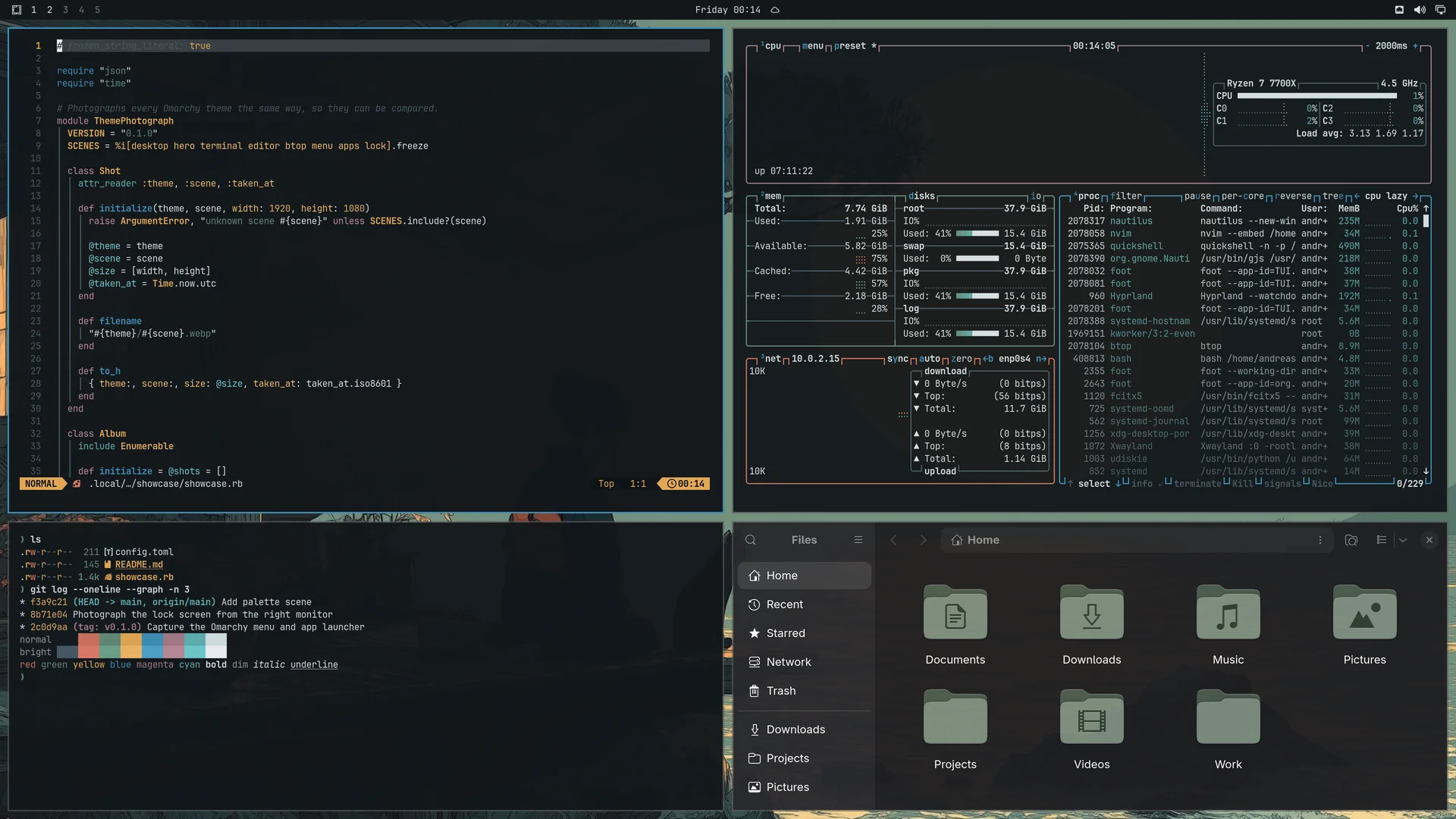Toggle io mode in btop disks box
This screenshot has height=819, width=1456.
tap(1036, 196)
